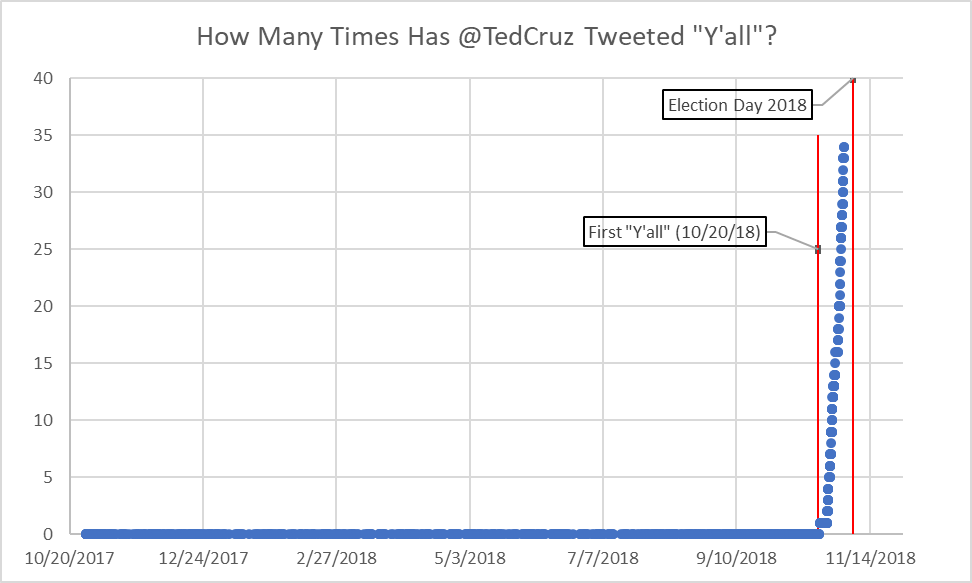This screenshot has height=583, width=972.
Task: Select the 9/10/2018 x-axis label
Action: 736,558
